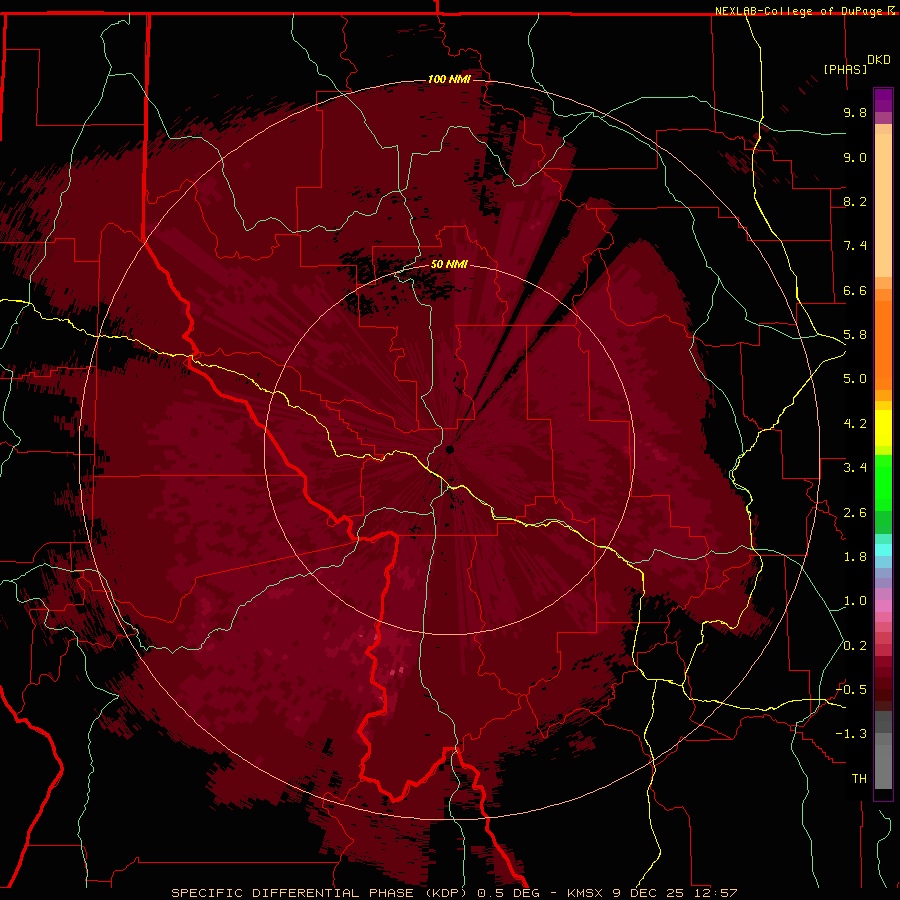Click the "SPECIFIC DIFFERENTIAL PHASE (KDP)" product title
The width and height of the screenshot is (900, 900).
point(319,893)
